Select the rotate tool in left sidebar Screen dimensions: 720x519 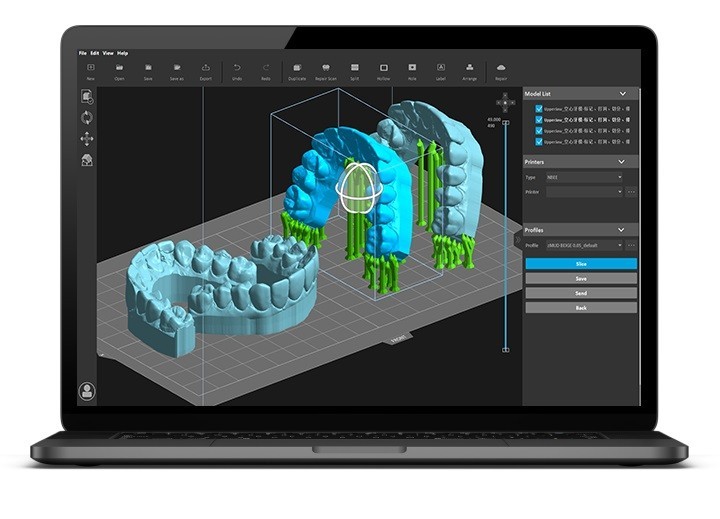(x=87, y=117)
